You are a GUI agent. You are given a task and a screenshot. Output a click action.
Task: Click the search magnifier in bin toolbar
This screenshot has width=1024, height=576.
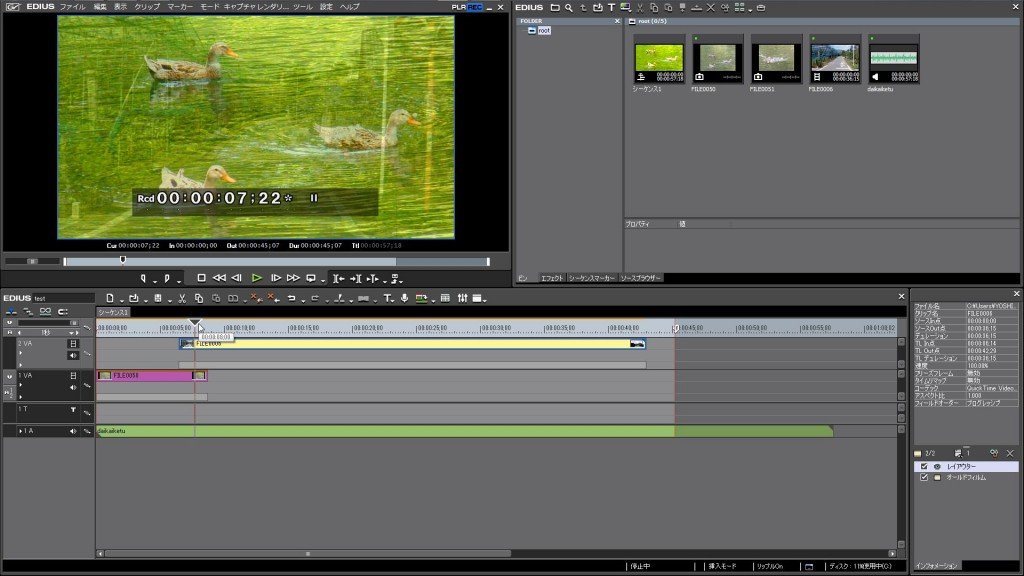[569, 8]
